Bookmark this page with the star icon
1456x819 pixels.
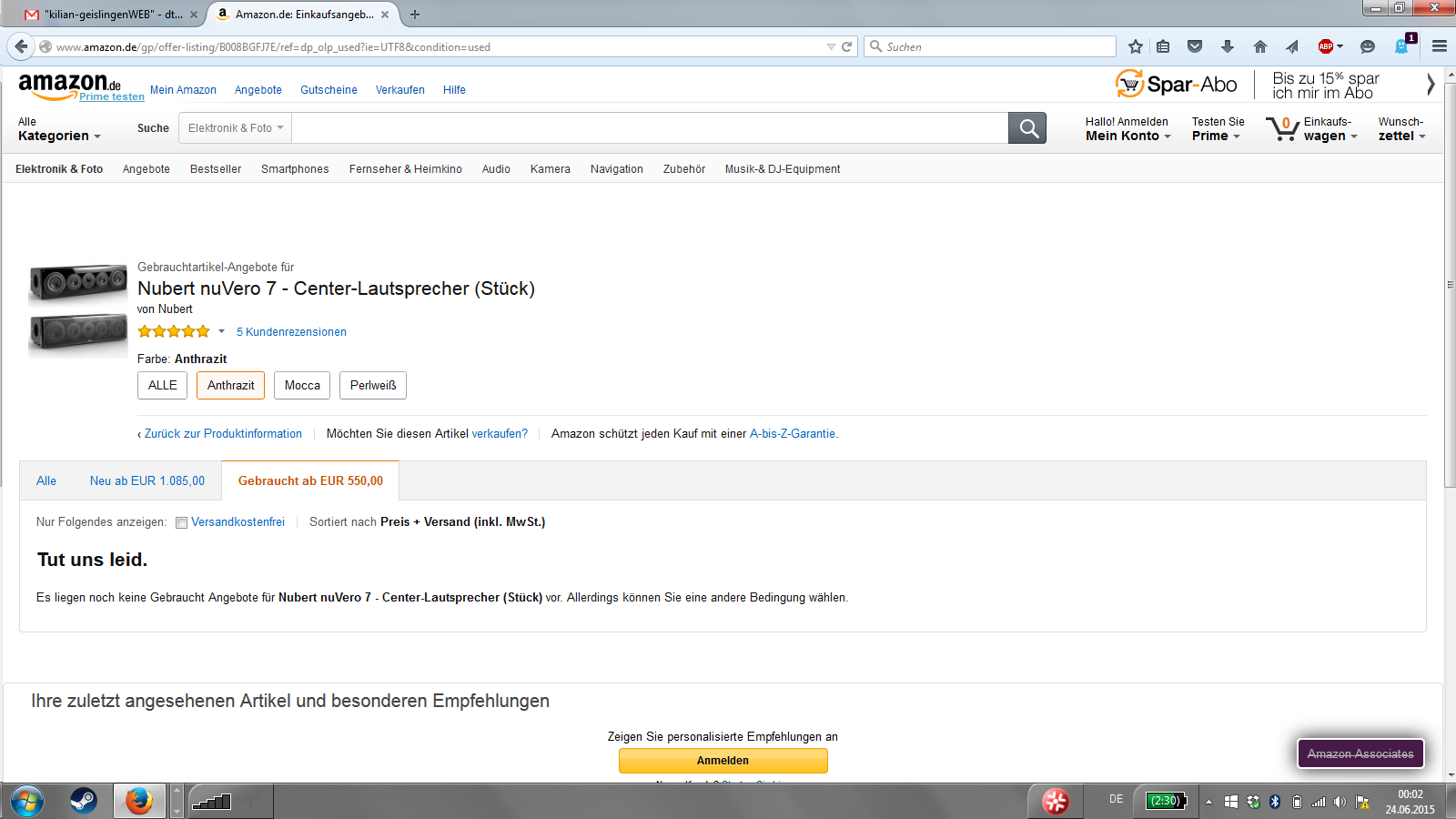(1135, 46)
